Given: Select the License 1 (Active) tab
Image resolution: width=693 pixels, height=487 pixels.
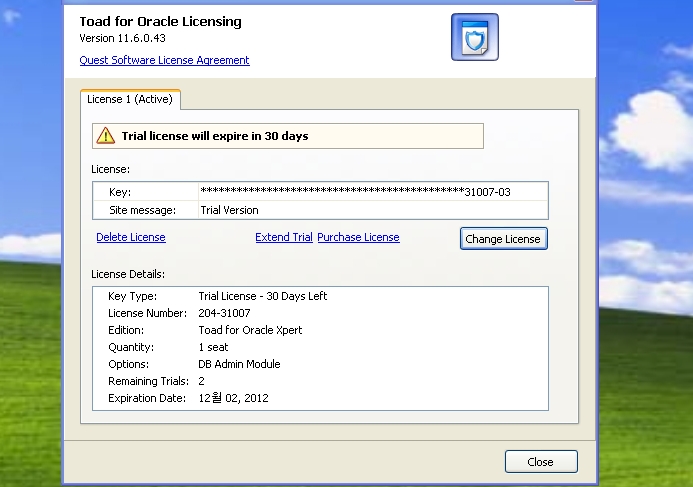Looking at the screenshot, I should pos(130,99).
